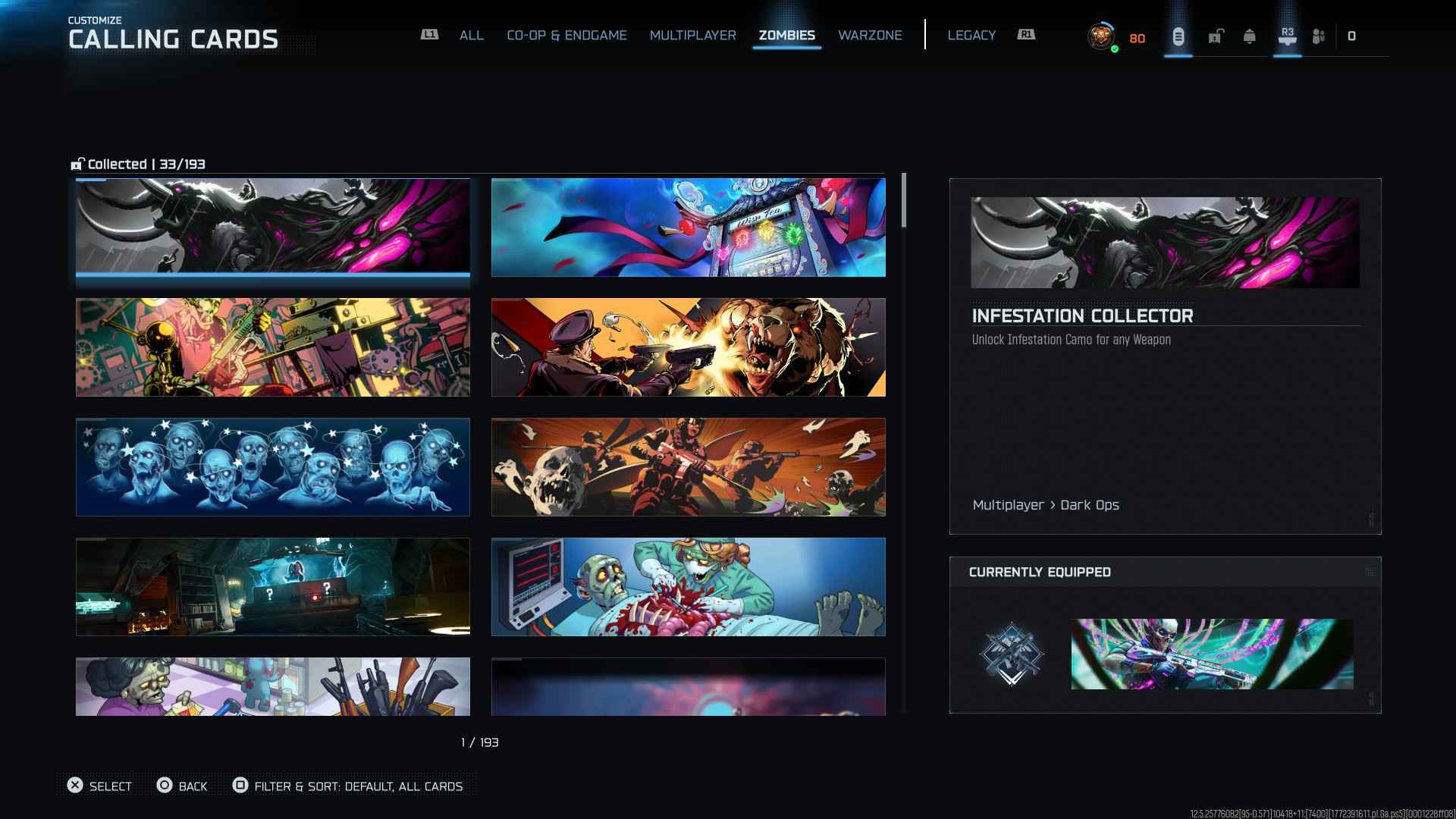
Task: Select the Co-op & Endgame tab
Action: pyautogui.click(x=566, y=35)
